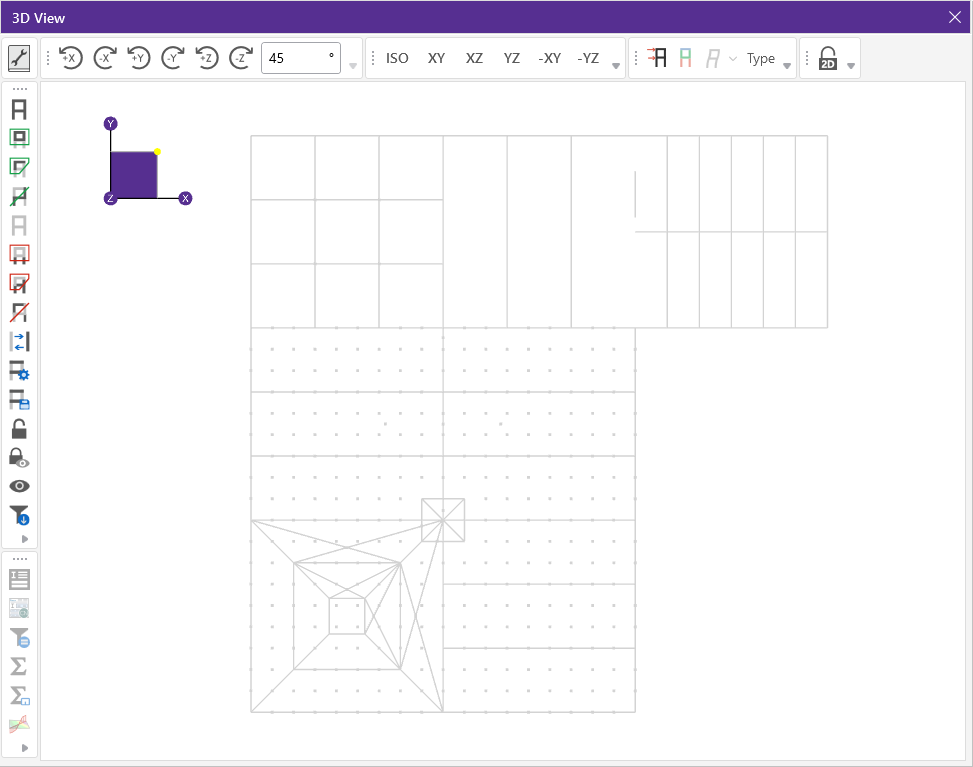The height and width of the screenshot is (767, 973).
Task: Rotate view about negative Z axis
Action: pos(241,58)
